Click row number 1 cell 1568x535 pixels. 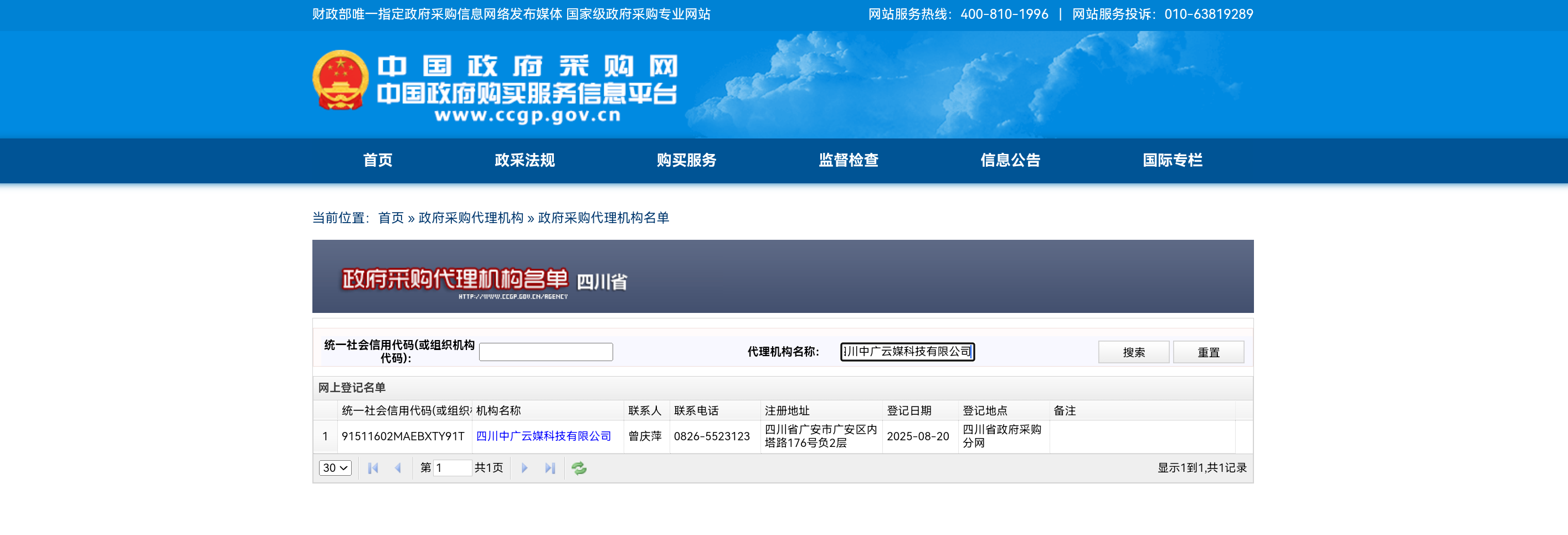point(325,436)
